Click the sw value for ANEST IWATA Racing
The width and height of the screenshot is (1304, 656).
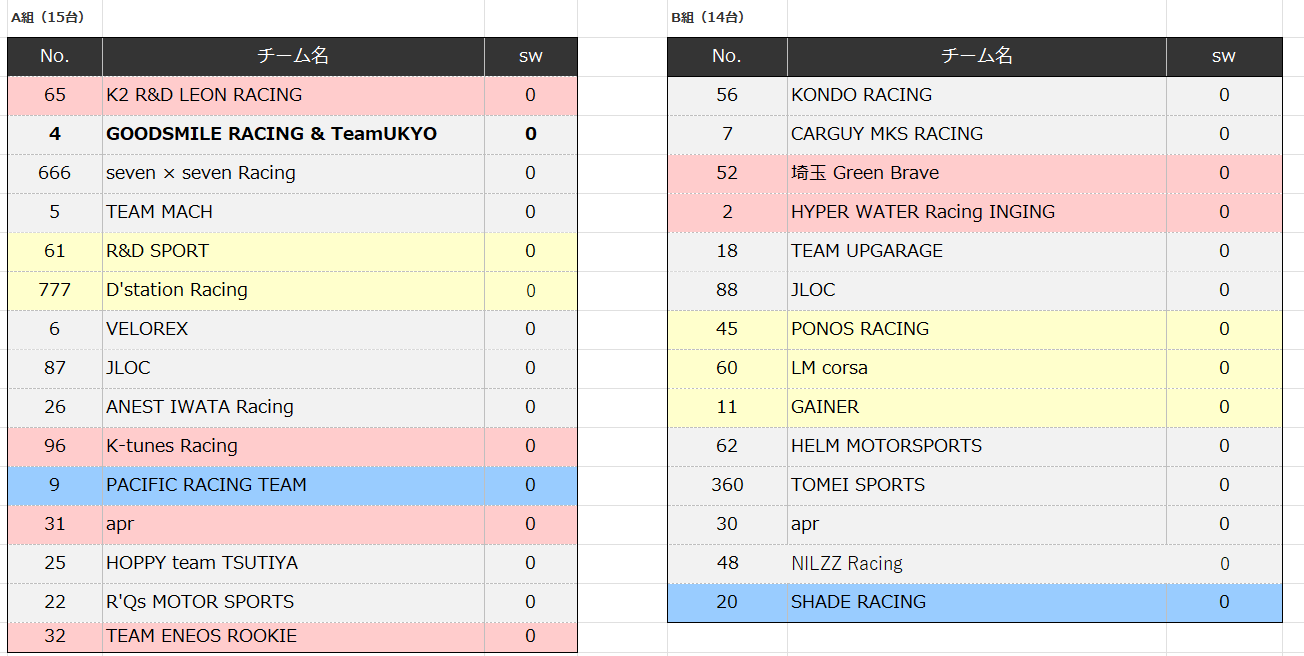530,407
